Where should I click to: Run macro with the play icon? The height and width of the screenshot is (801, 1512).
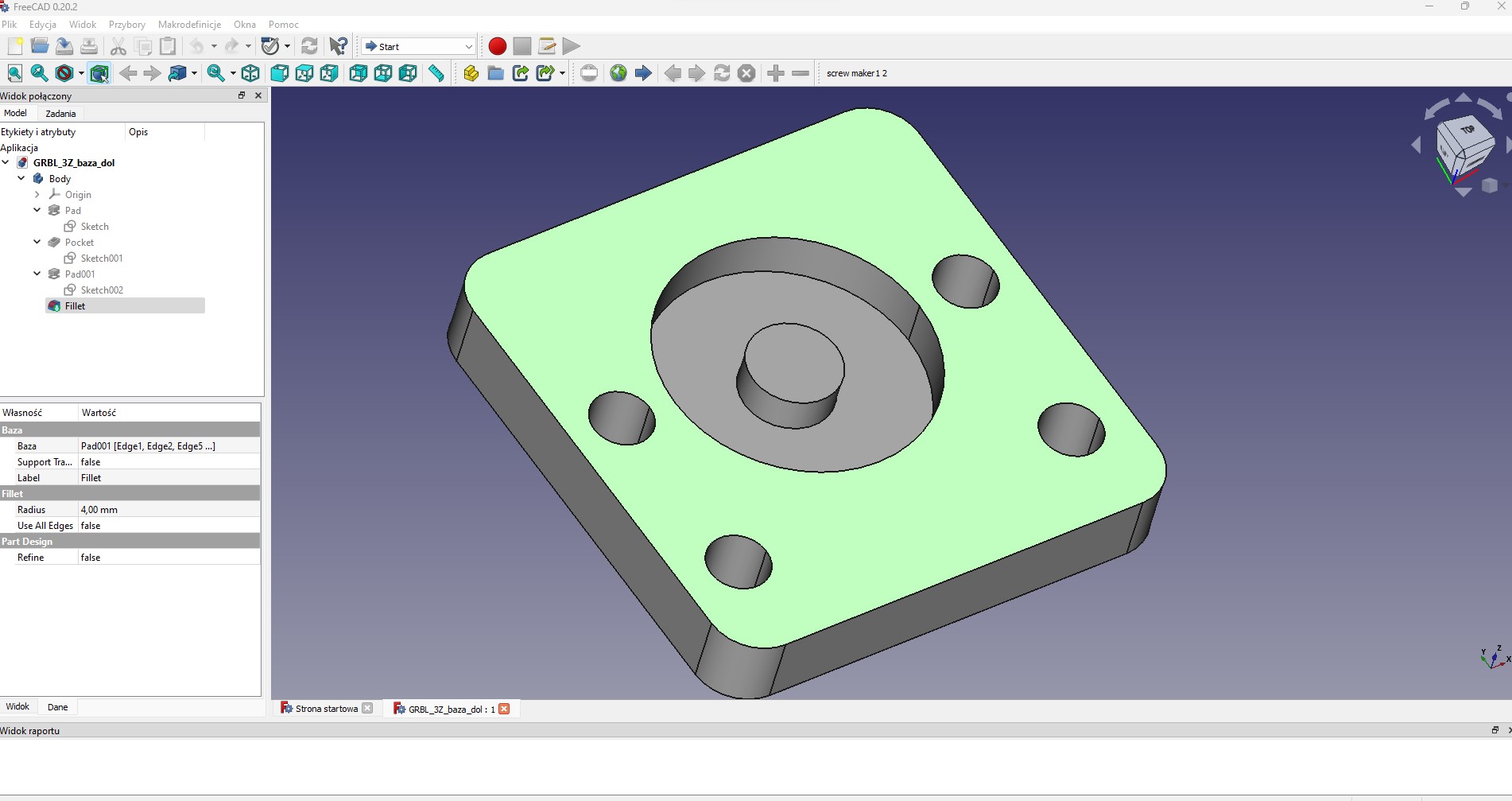tap(571, 46)
